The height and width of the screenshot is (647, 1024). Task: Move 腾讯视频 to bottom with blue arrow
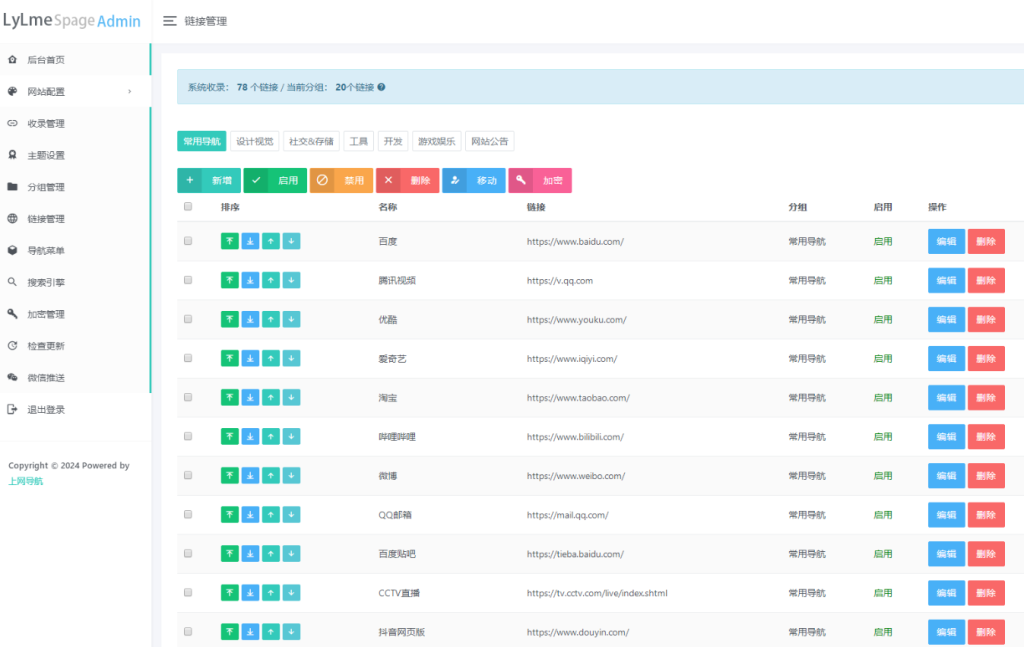tap(250, 280)
